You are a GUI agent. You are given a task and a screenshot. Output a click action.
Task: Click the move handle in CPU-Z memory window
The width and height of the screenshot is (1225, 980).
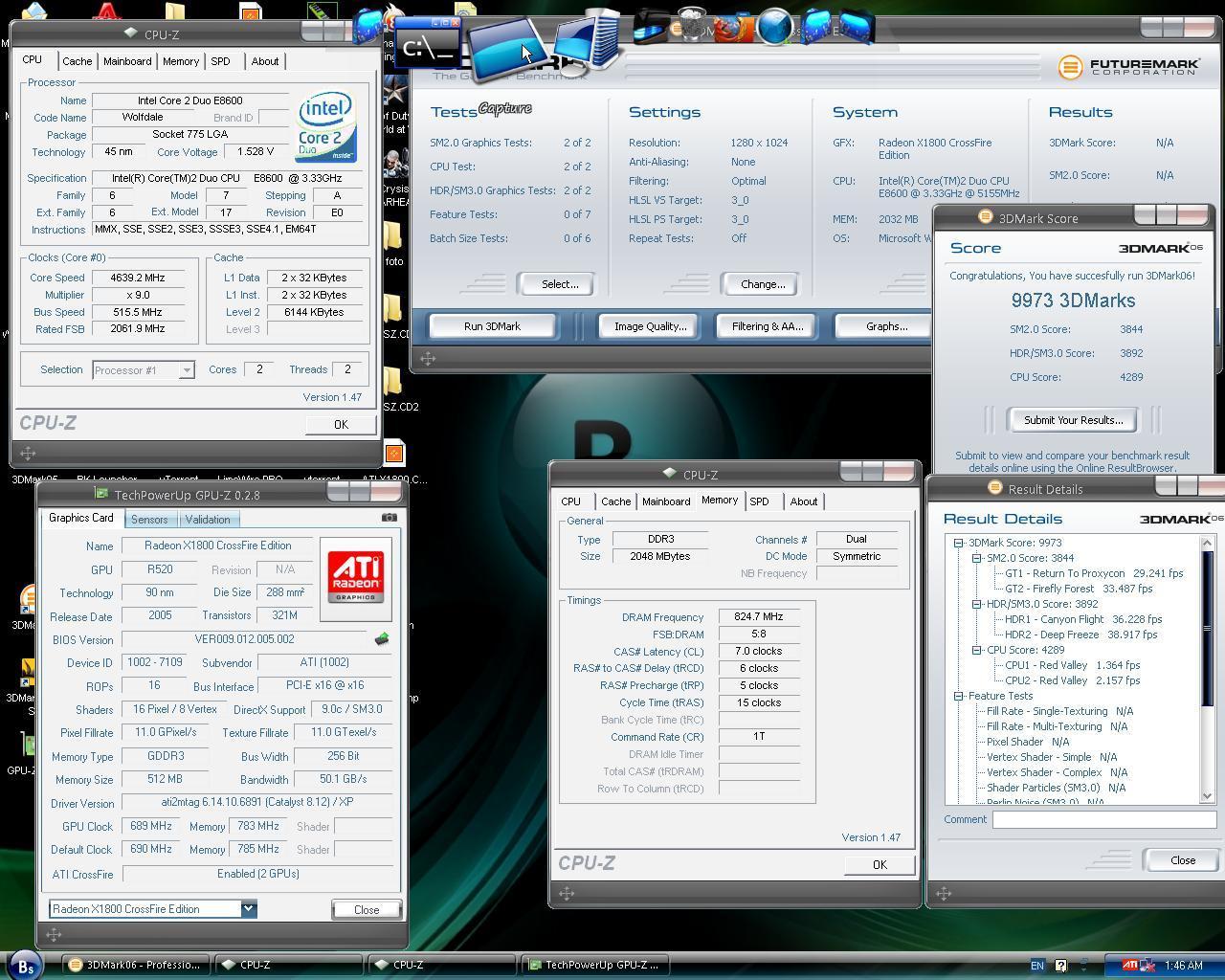click(566, 893)
